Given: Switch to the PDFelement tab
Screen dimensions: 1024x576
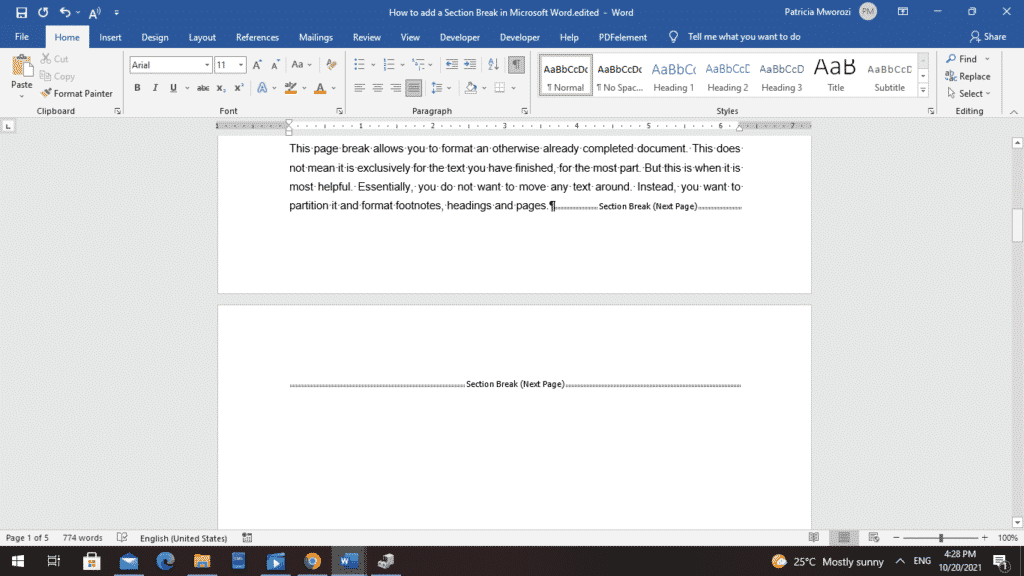Looking at the screenshot, I should (x=623, y=37).
